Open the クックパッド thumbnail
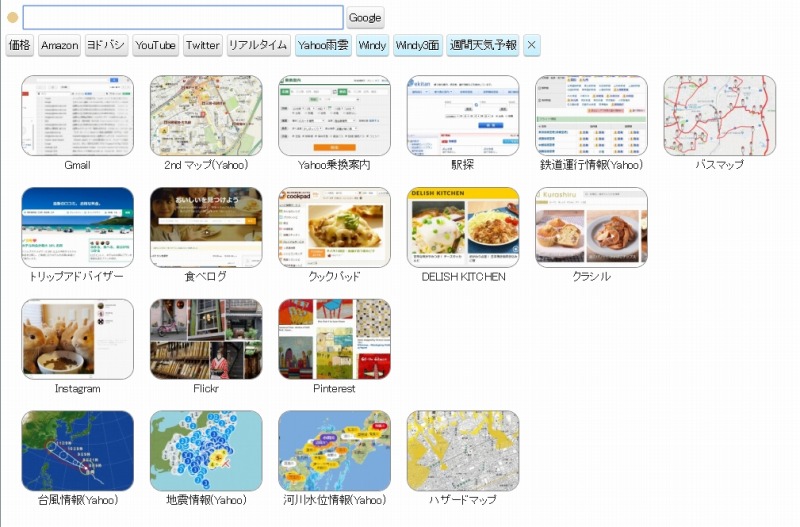Screen dimensions: 800x527 coord(334,228)
